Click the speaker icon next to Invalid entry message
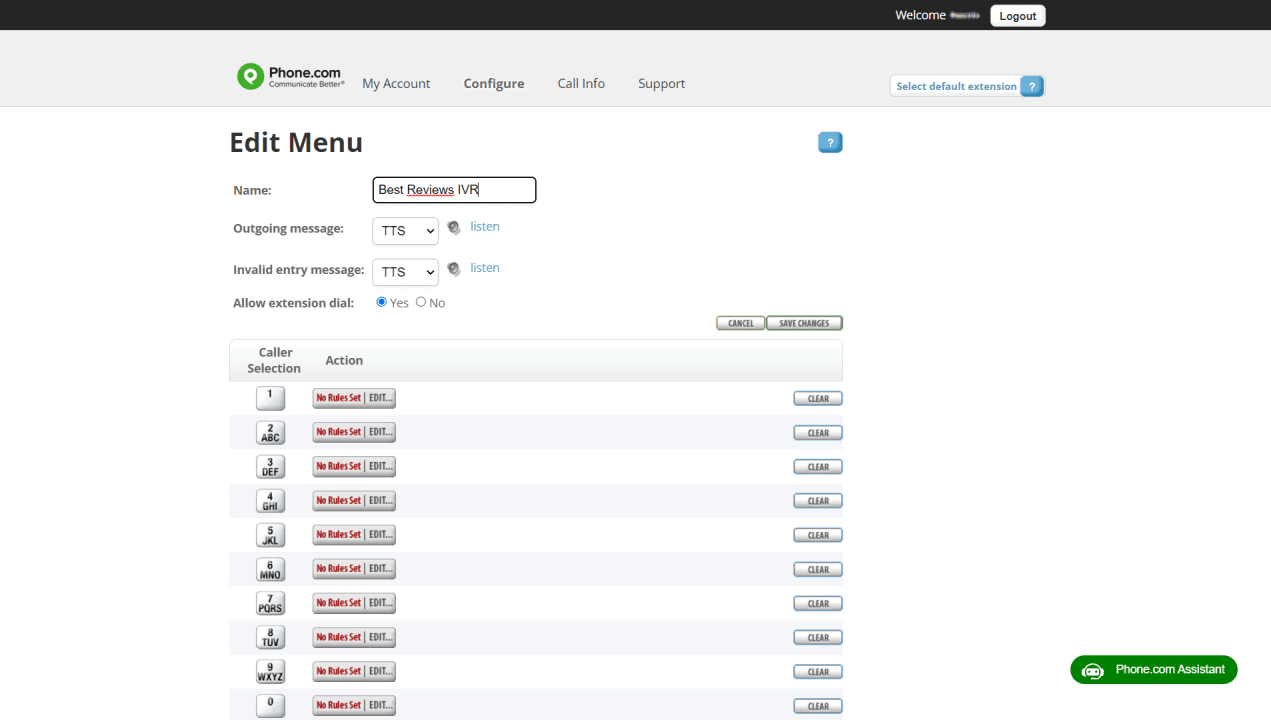Viewport: 1271px width, 720px height. pyautogui.click(x=454, y=269)
